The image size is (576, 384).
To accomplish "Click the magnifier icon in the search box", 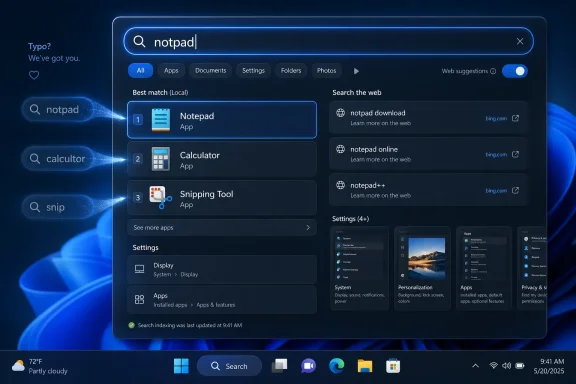I will point(139,42).
